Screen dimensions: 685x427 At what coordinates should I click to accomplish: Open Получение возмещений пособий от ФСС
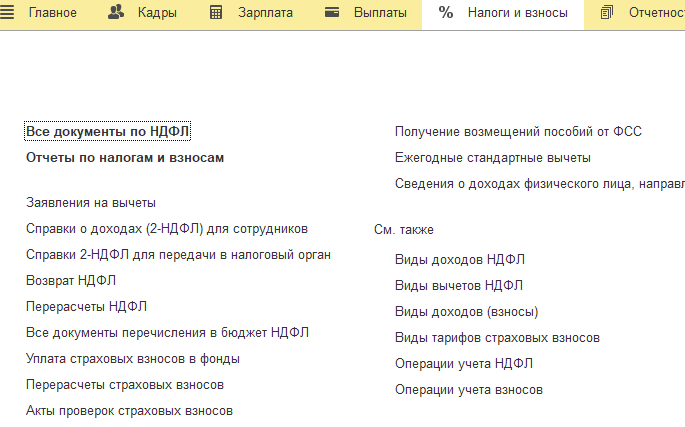click(x=518, y=131)
